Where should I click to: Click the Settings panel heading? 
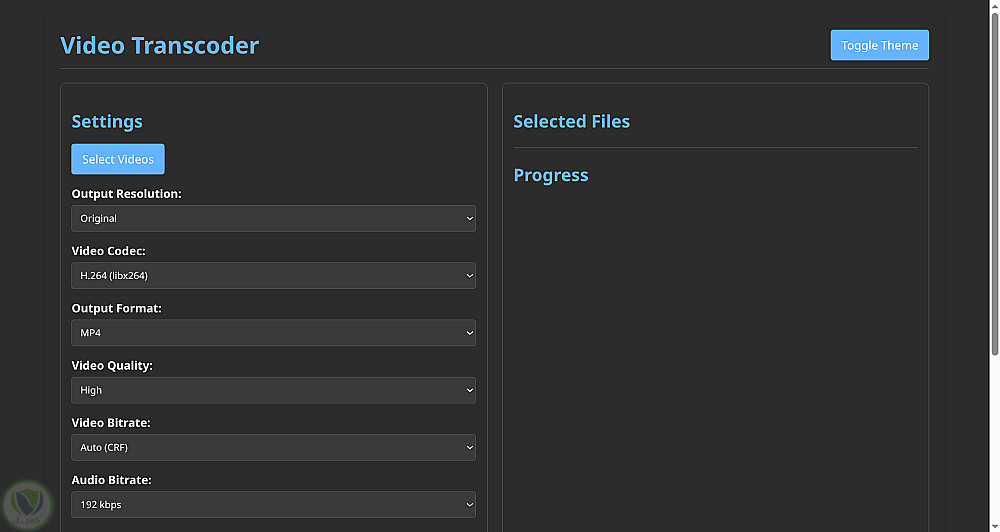[x=107, y=121]
